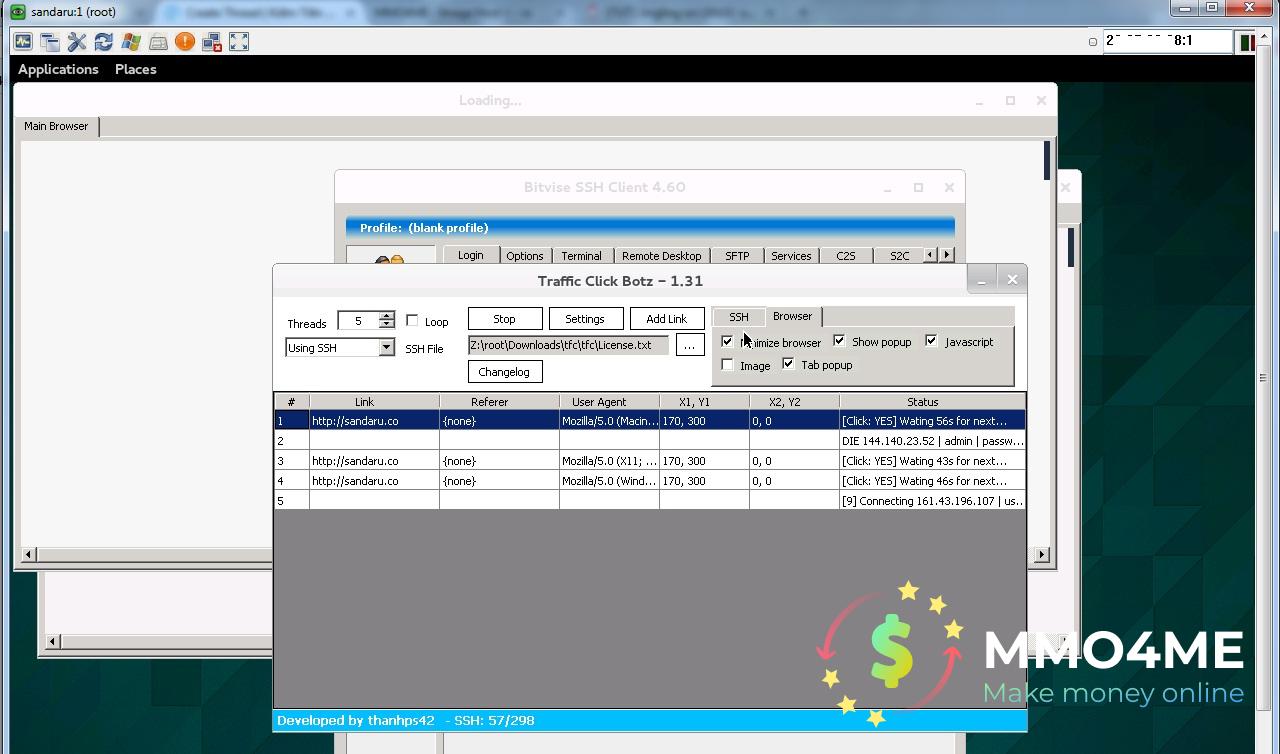Click the Stop button

click(505, 319)
